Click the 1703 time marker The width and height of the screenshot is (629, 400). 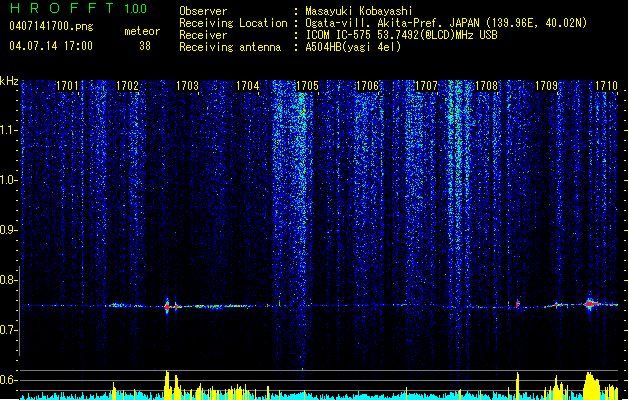[187, 86]
